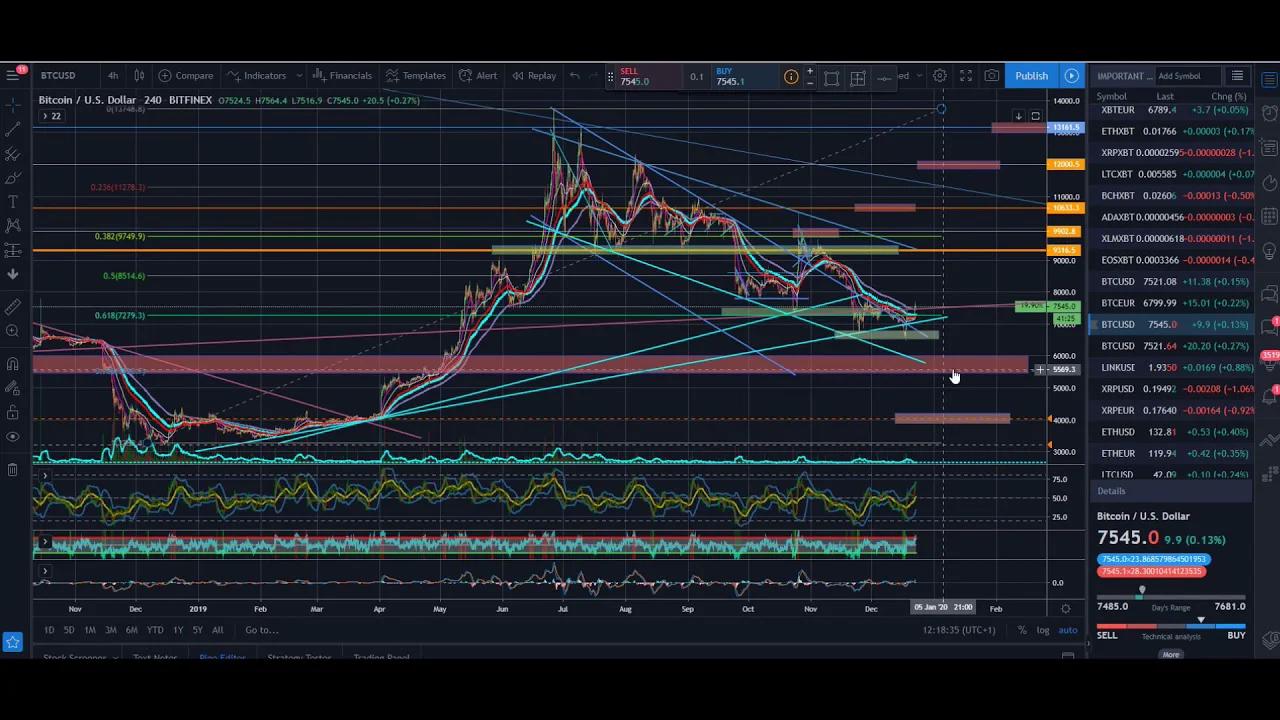
Task: Select XBTEUR watchlist row
Action: 1171,110
